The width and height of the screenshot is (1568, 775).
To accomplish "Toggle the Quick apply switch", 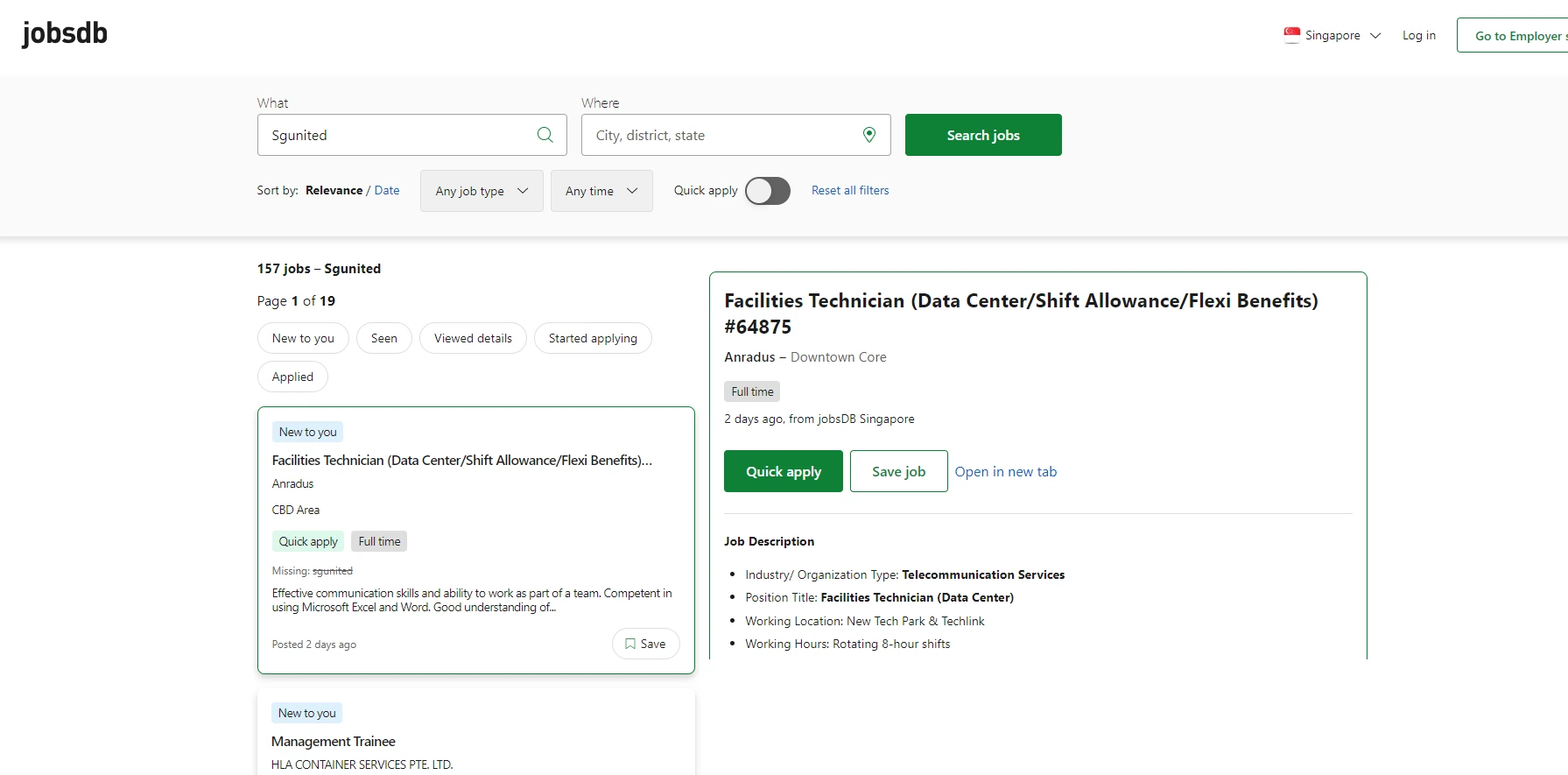I will (x=768, y=191).
